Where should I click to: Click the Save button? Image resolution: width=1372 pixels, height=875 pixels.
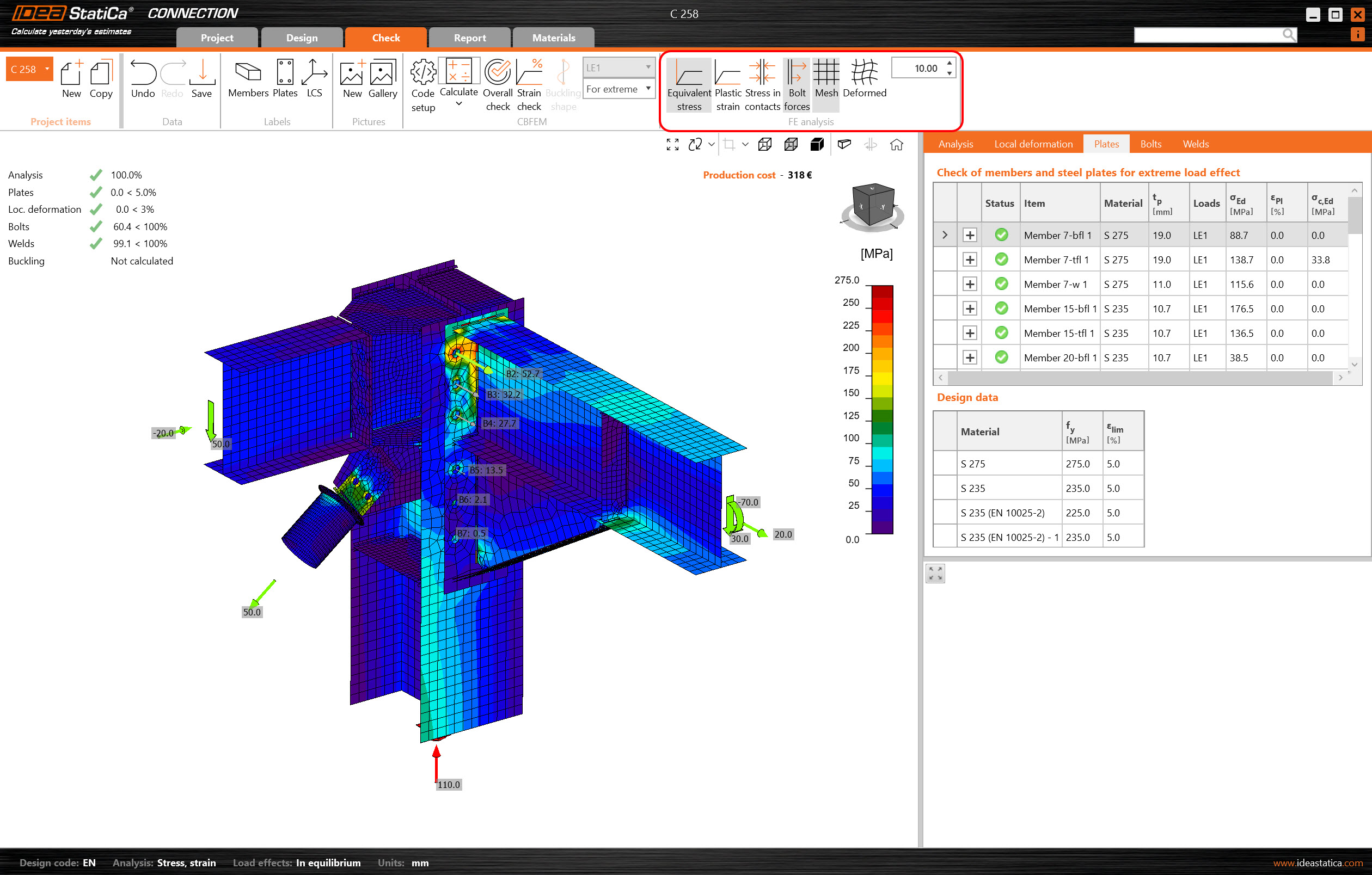click(x=201, y=78)
